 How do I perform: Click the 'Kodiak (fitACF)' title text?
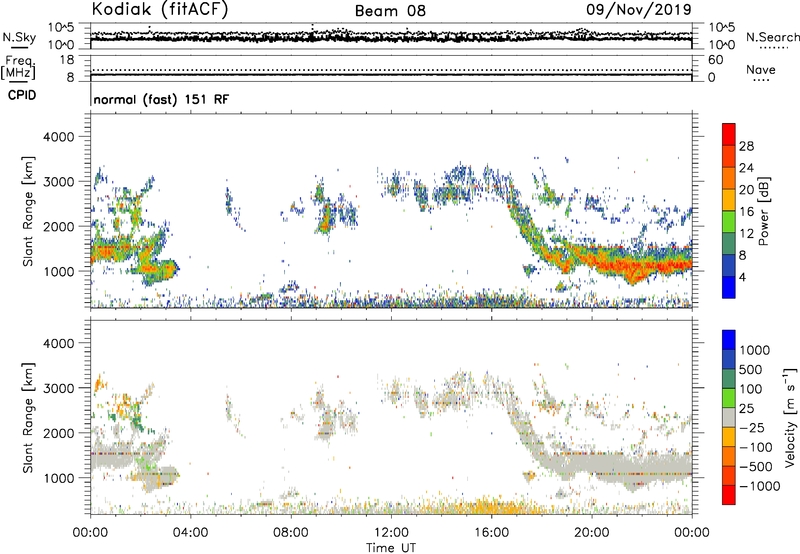point(160,9)
